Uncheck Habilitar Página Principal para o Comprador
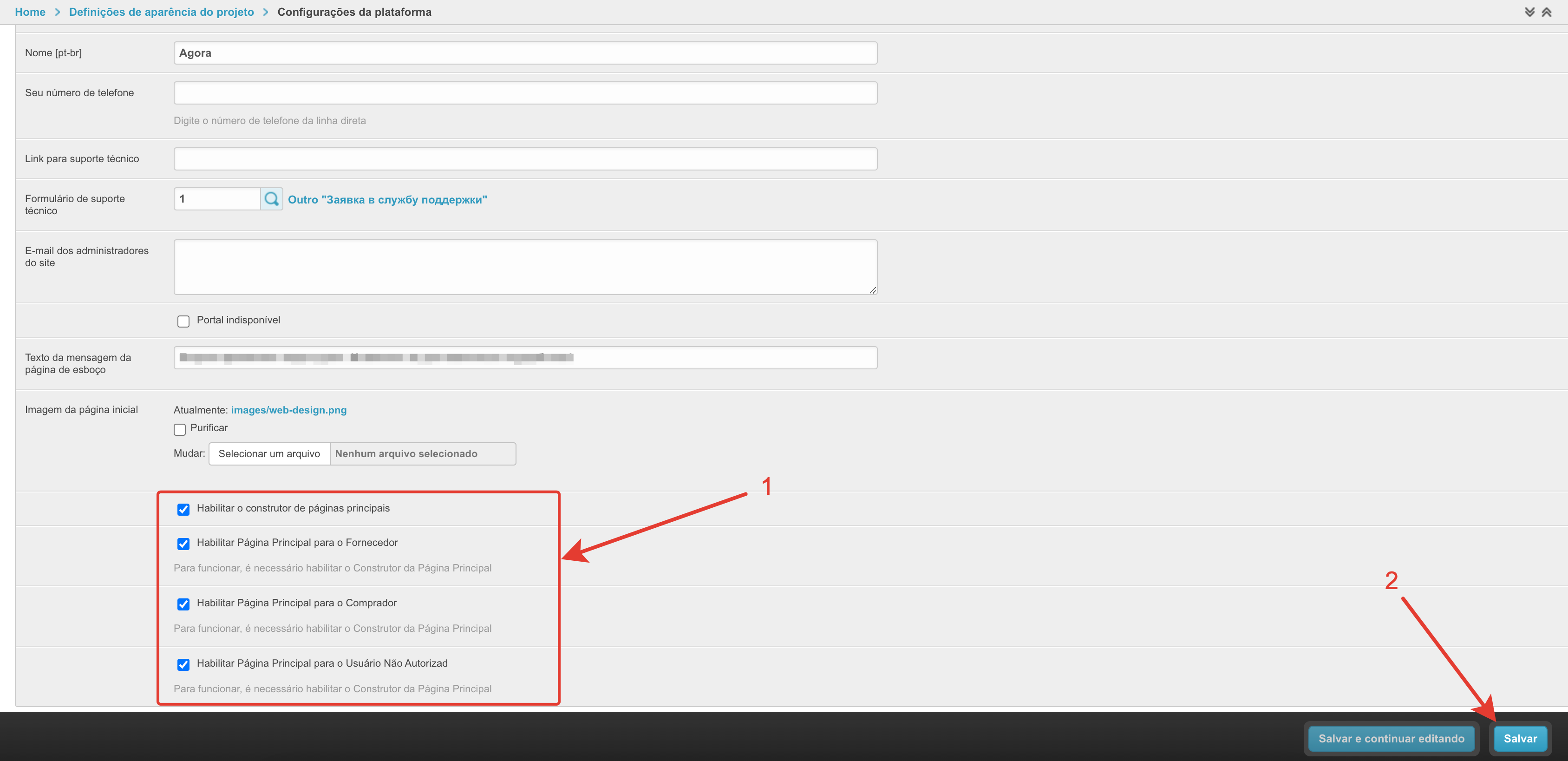1568x761 pixels. pyautogui.click(x=183, y=604)
